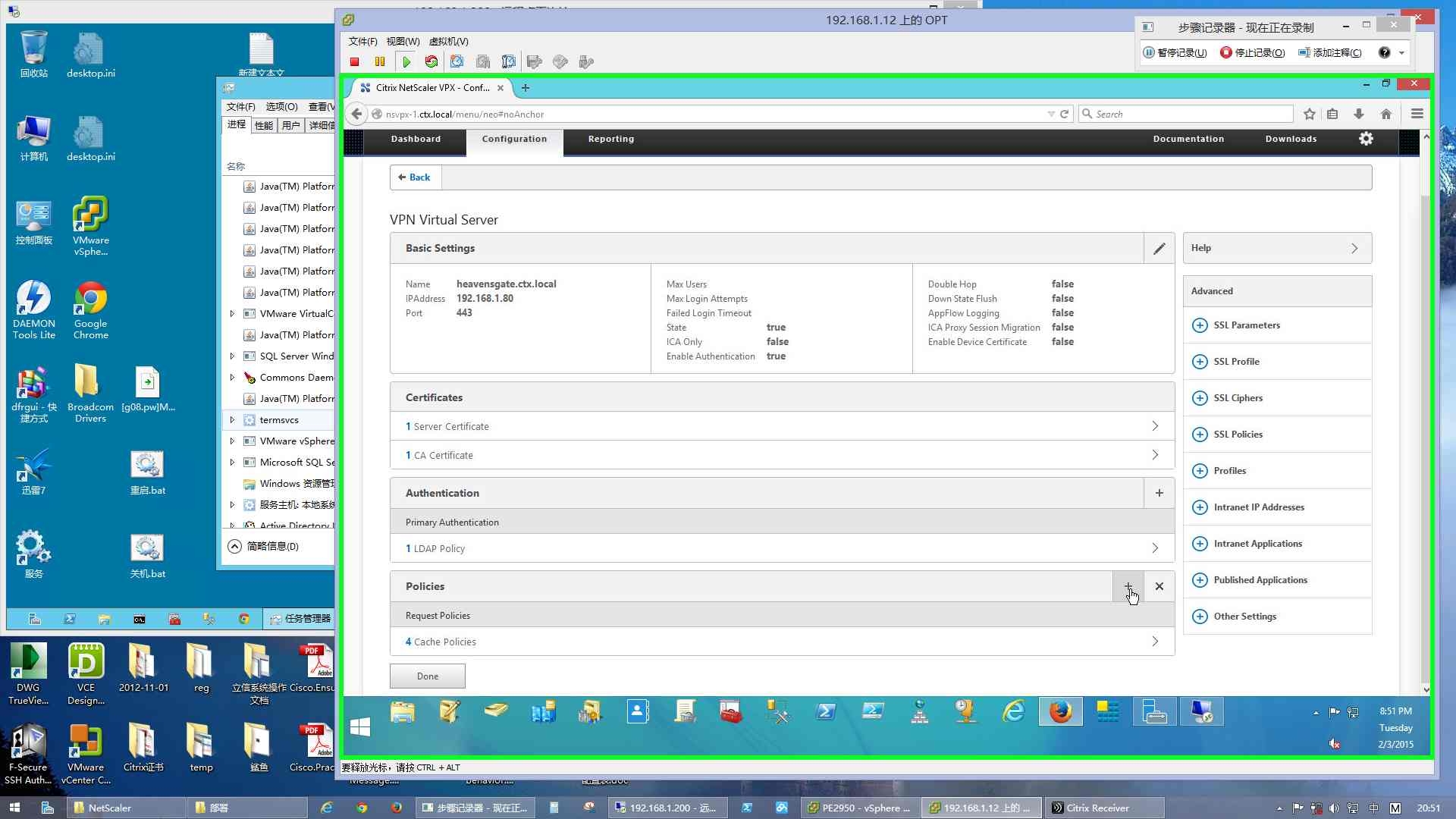Screen dimensions: 1456x819
Task: Collapse details via 简略信息(D) in Task Manager
Action: [264, 546]
